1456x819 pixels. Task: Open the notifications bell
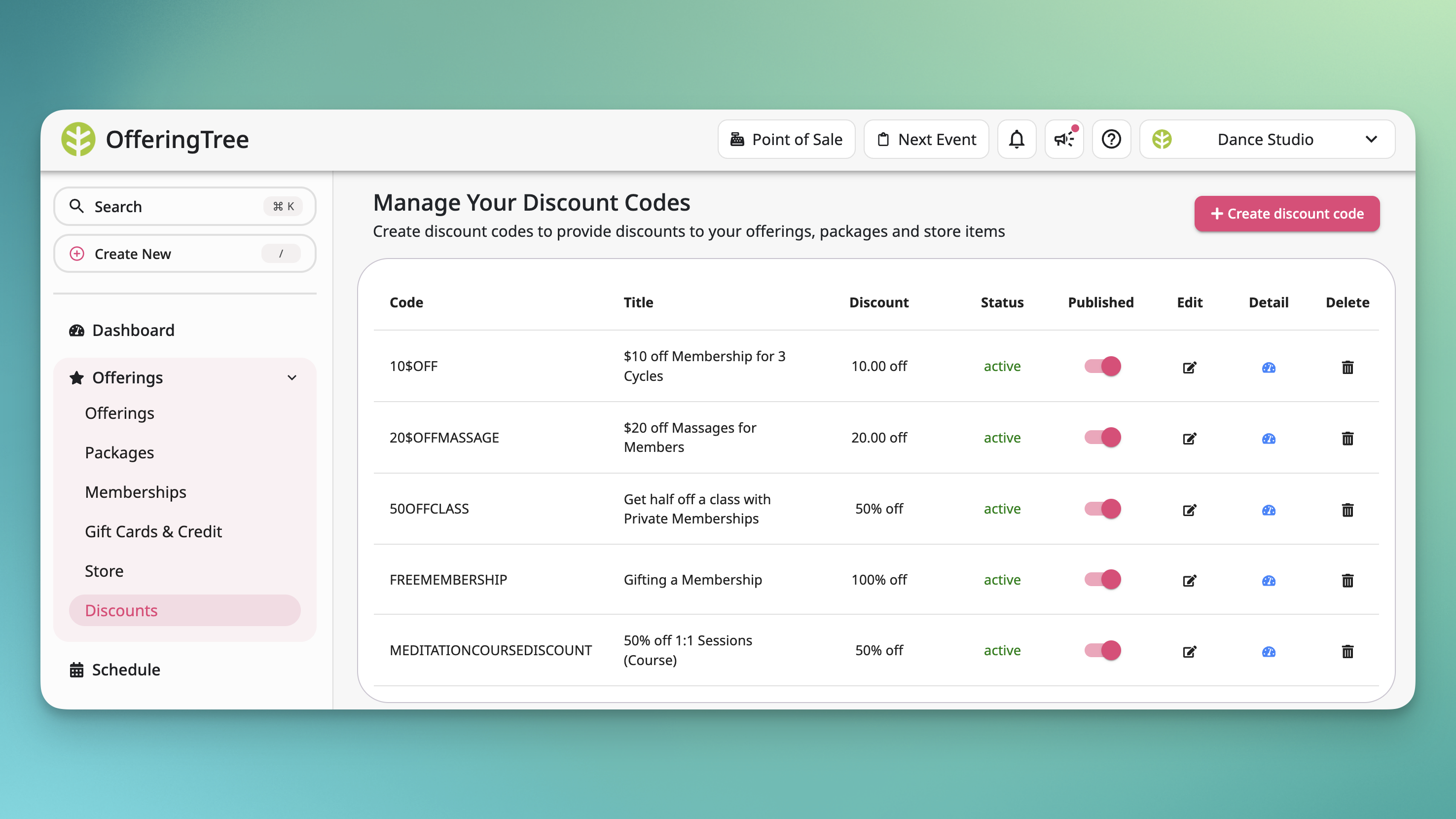(x=1016, y=139)
